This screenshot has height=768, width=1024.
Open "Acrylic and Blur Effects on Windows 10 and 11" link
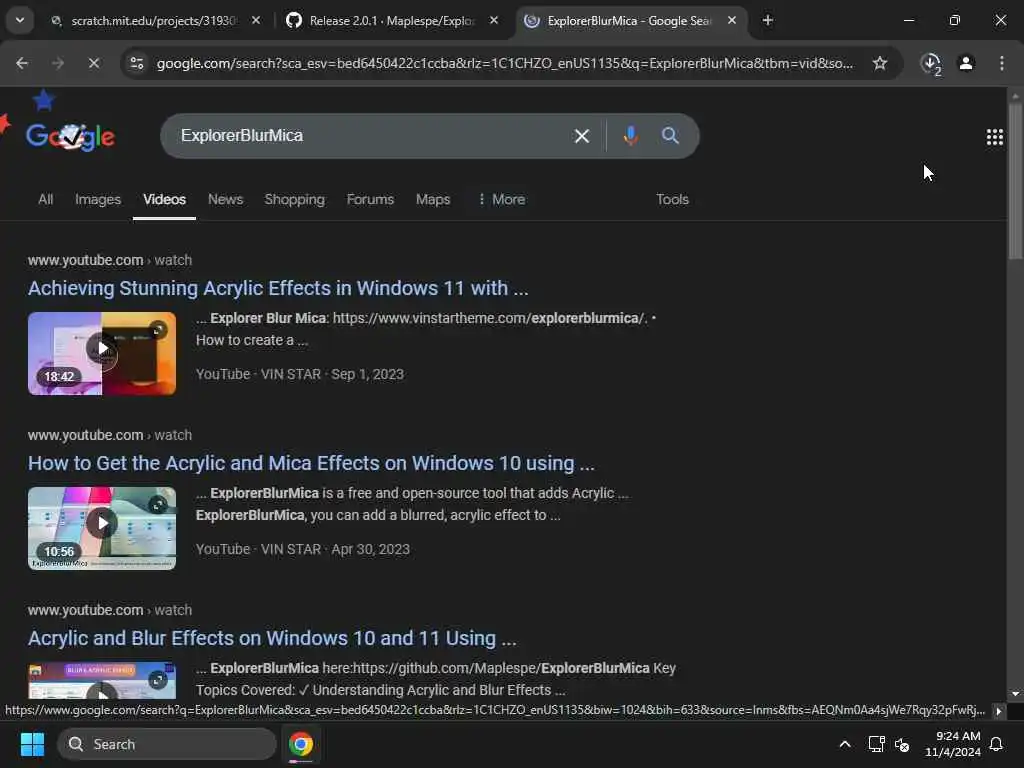(x=272, y=638)
